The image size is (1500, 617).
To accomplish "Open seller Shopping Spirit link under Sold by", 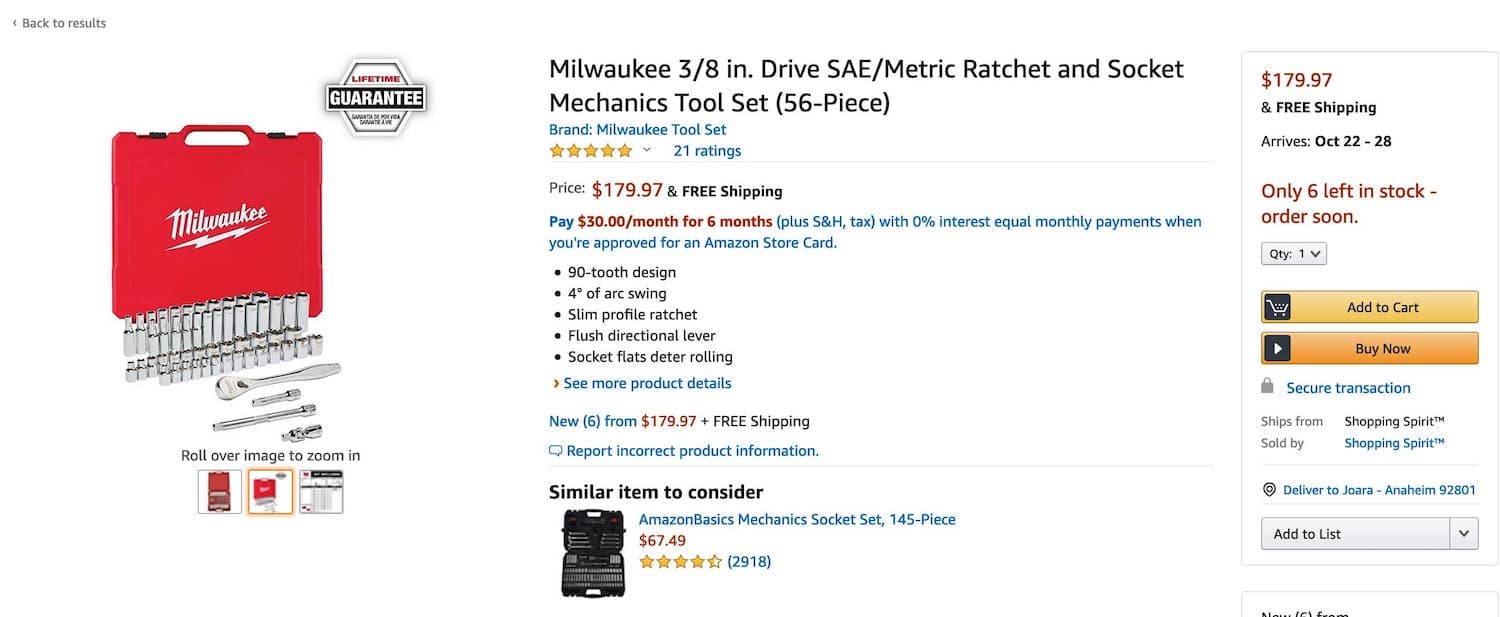I will coord(1394,443).
